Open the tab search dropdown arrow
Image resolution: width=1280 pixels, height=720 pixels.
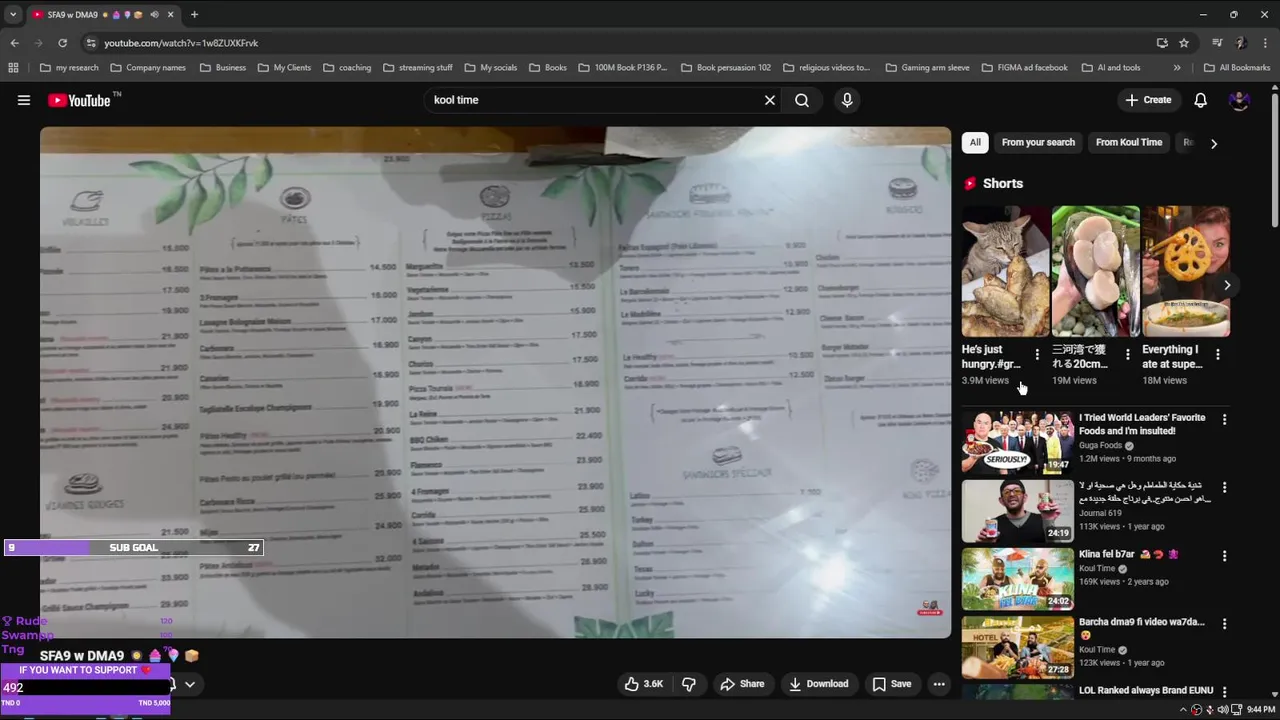[x=13, y=15]
